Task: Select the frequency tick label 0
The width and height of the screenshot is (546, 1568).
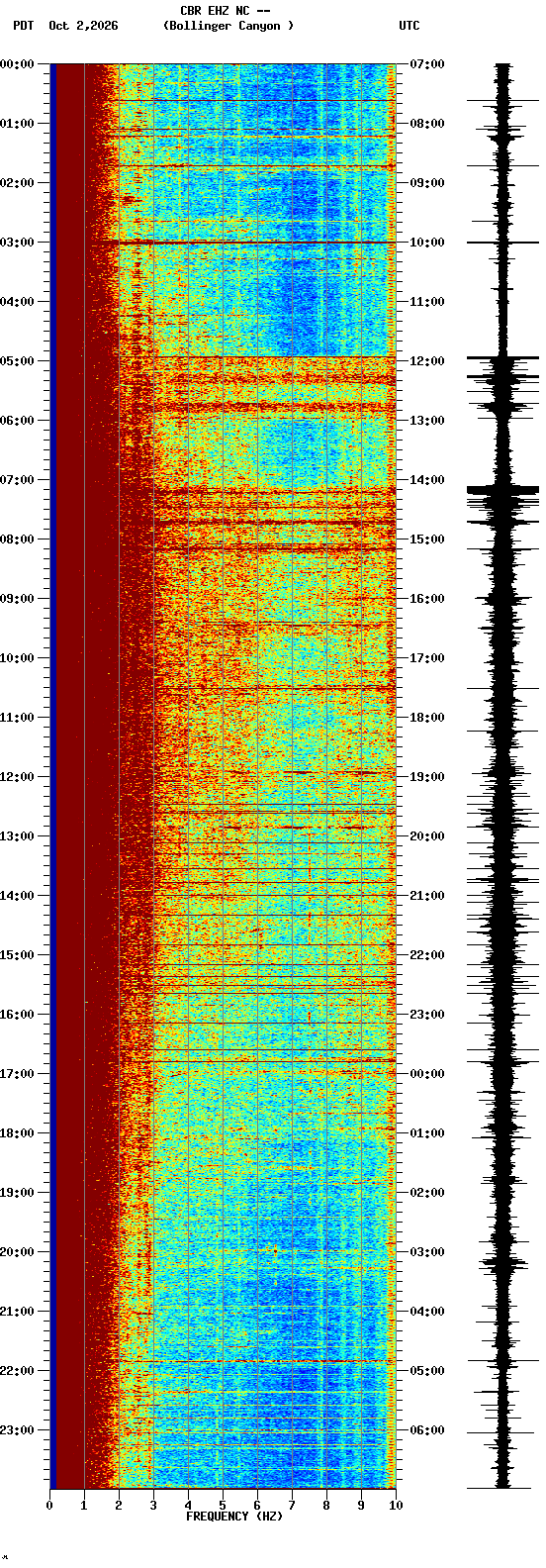Action: pyautogui.click(x=49, y=1506)
